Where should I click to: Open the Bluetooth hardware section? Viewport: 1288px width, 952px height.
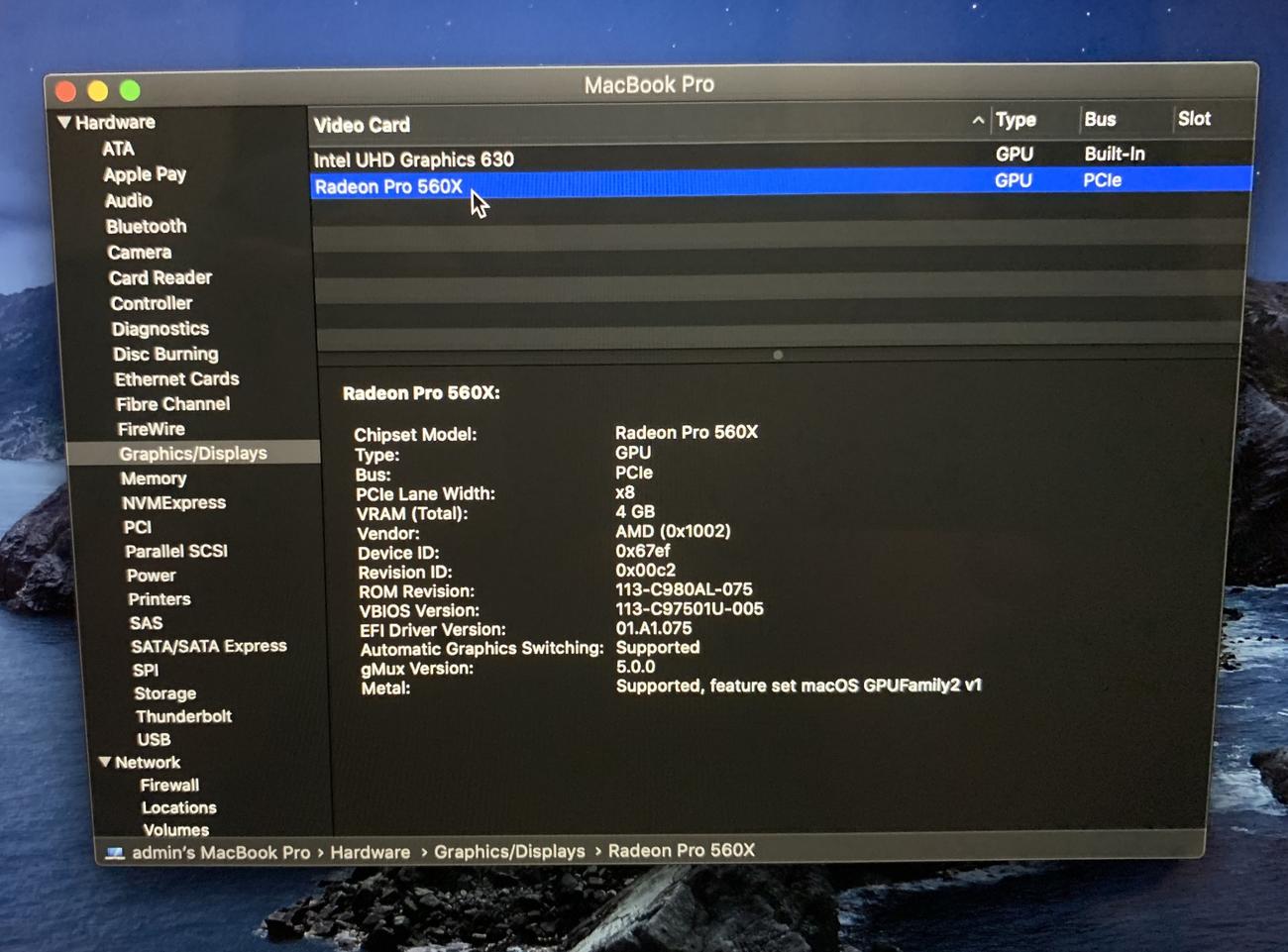(x=147, y=226)
